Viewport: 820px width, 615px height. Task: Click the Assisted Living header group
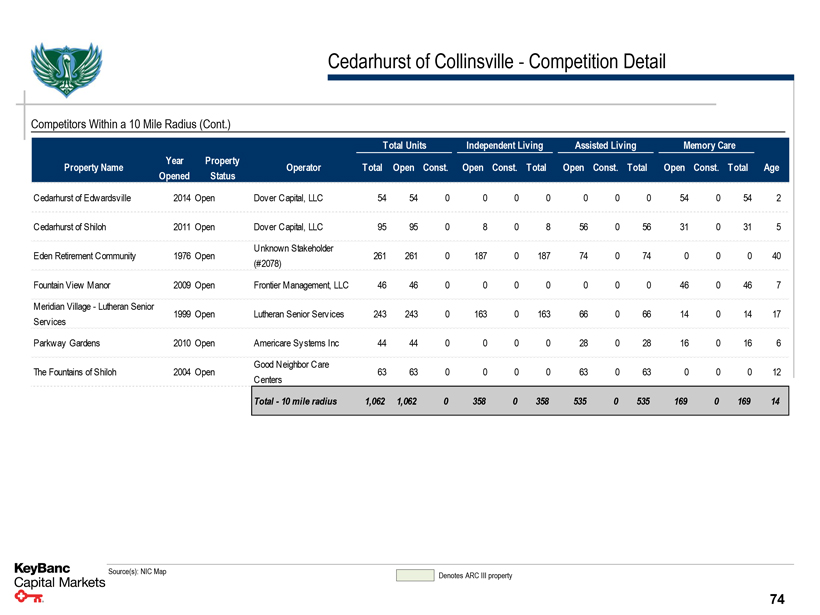pyautogui.click(x=605, y=146)
